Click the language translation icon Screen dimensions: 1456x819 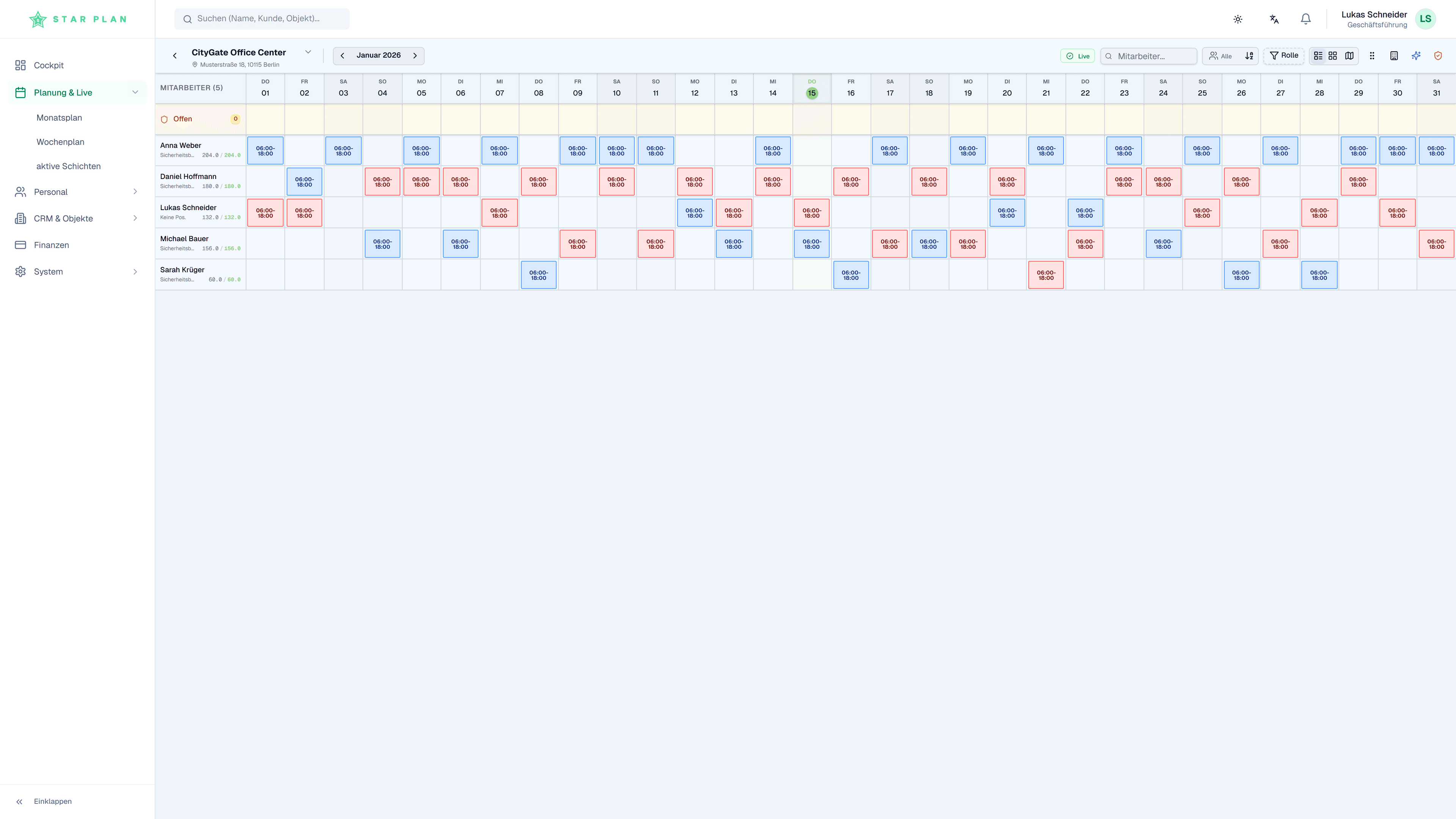pyautogui.click(x=1274, y=19)
